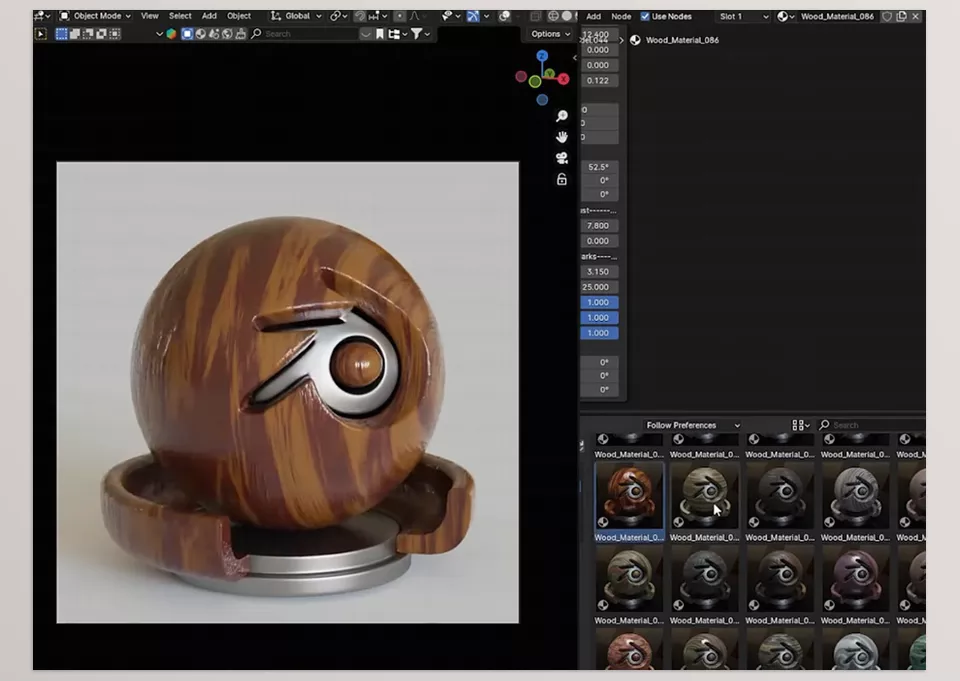Viewport: 960px width, 681px height.
Task: Open the asset browser display mode dropdown
Action: [x=800, y=425]
